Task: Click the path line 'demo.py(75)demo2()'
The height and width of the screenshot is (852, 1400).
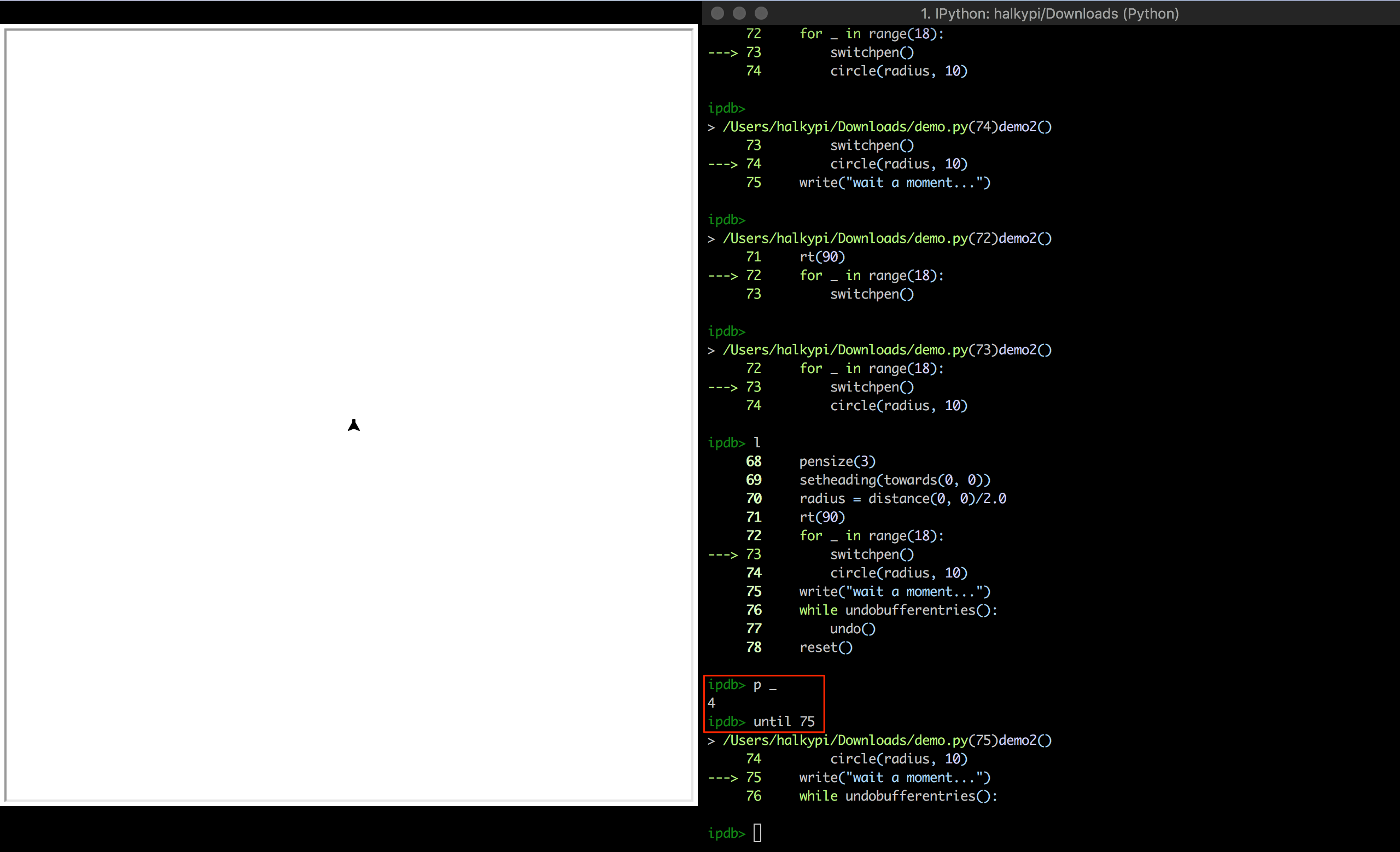Action: pyautogui.click(x=879, y=740)
